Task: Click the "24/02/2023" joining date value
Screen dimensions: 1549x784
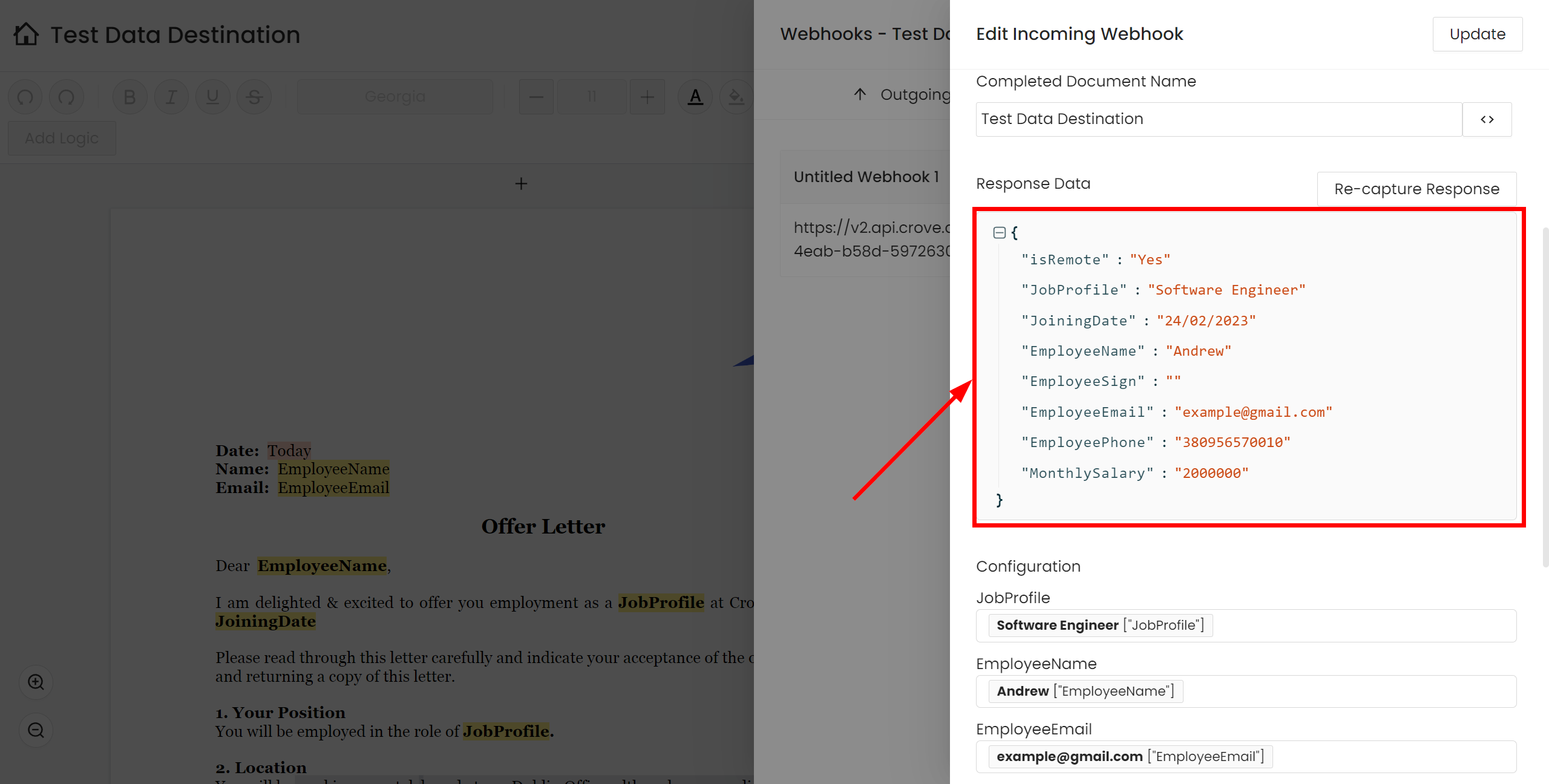Action: (x=1206, y=321)
